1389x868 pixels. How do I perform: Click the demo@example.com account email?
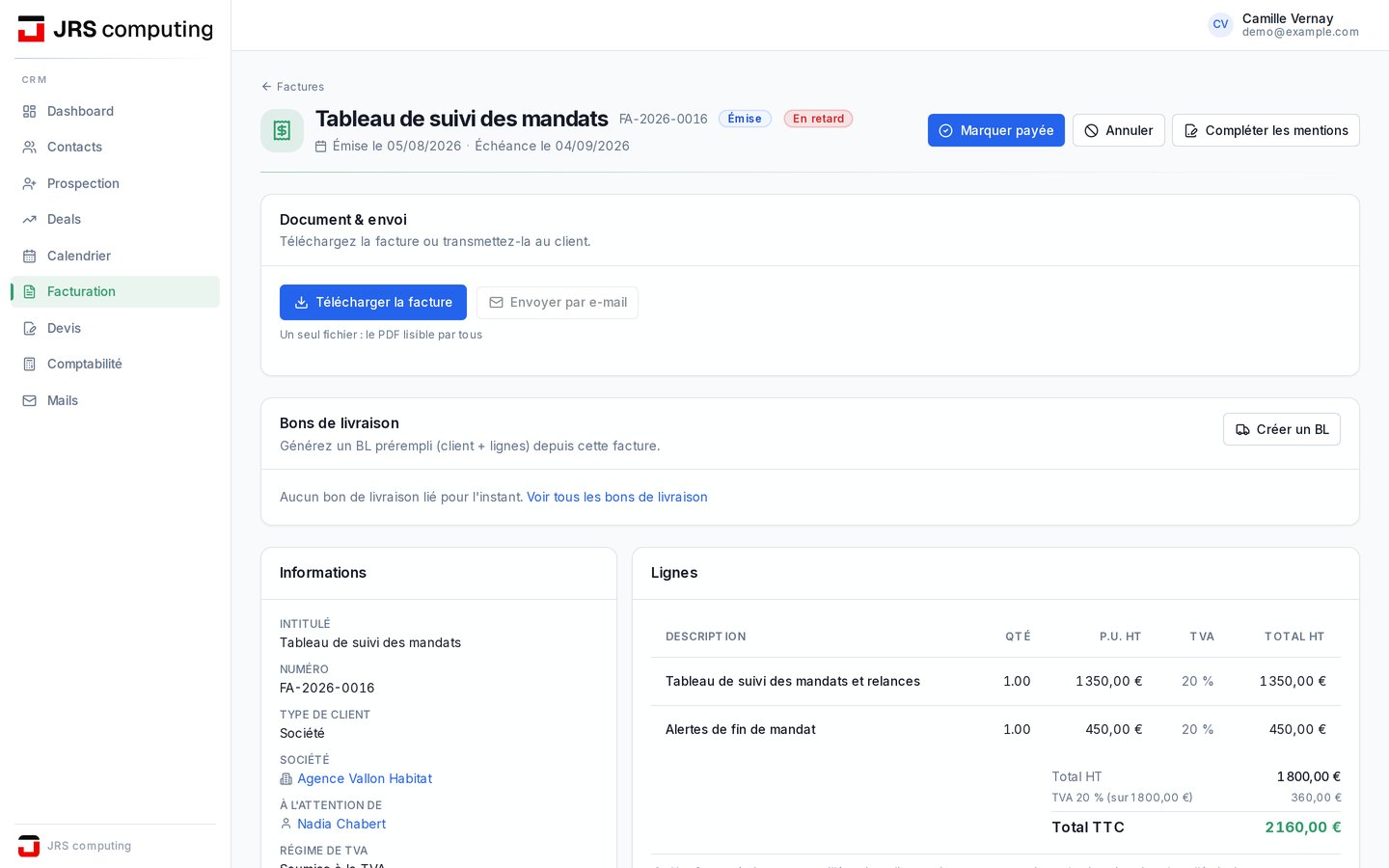[x=1300, y=32]
